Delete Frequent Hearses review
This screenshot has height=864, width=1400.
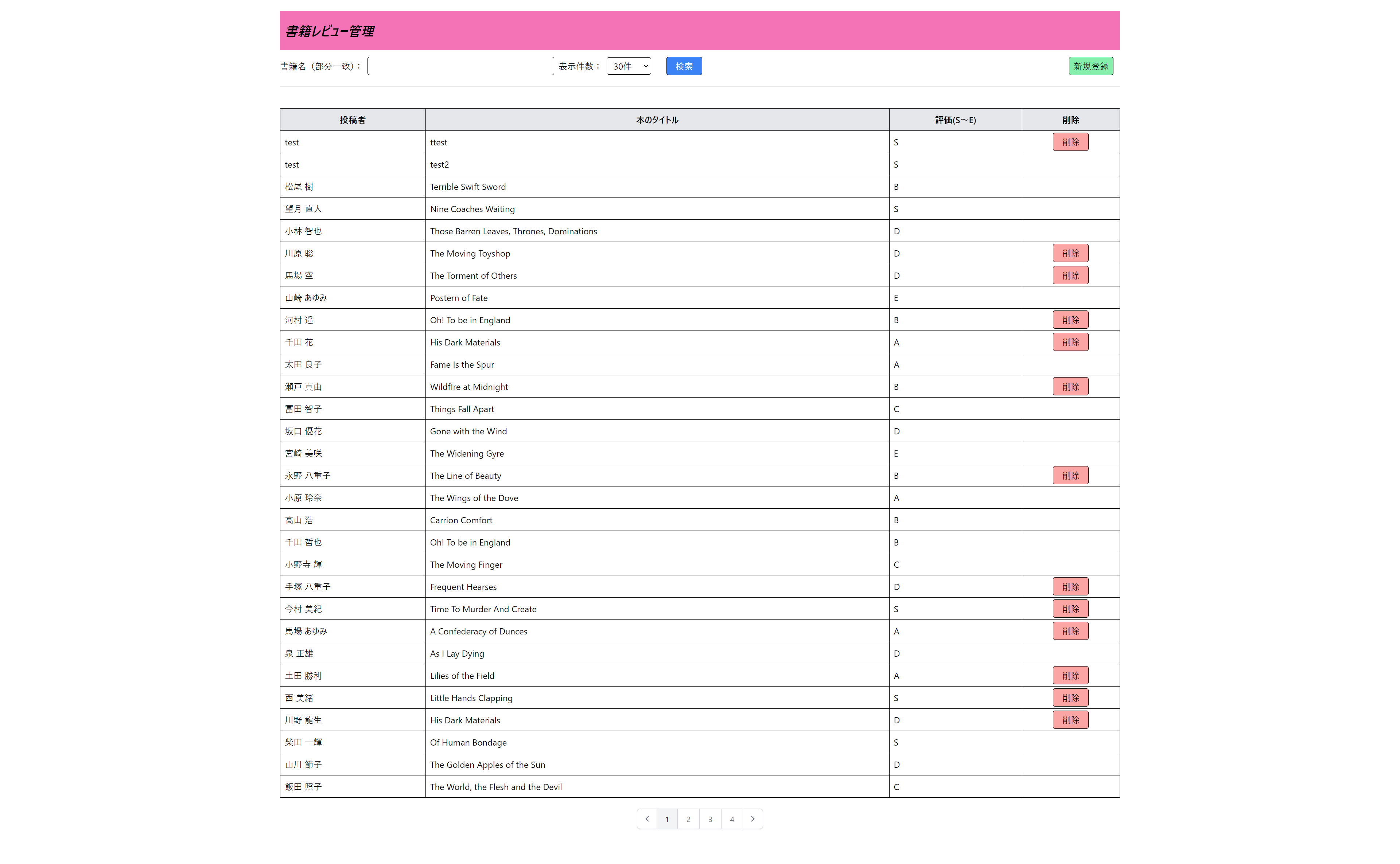[1070, 587]
